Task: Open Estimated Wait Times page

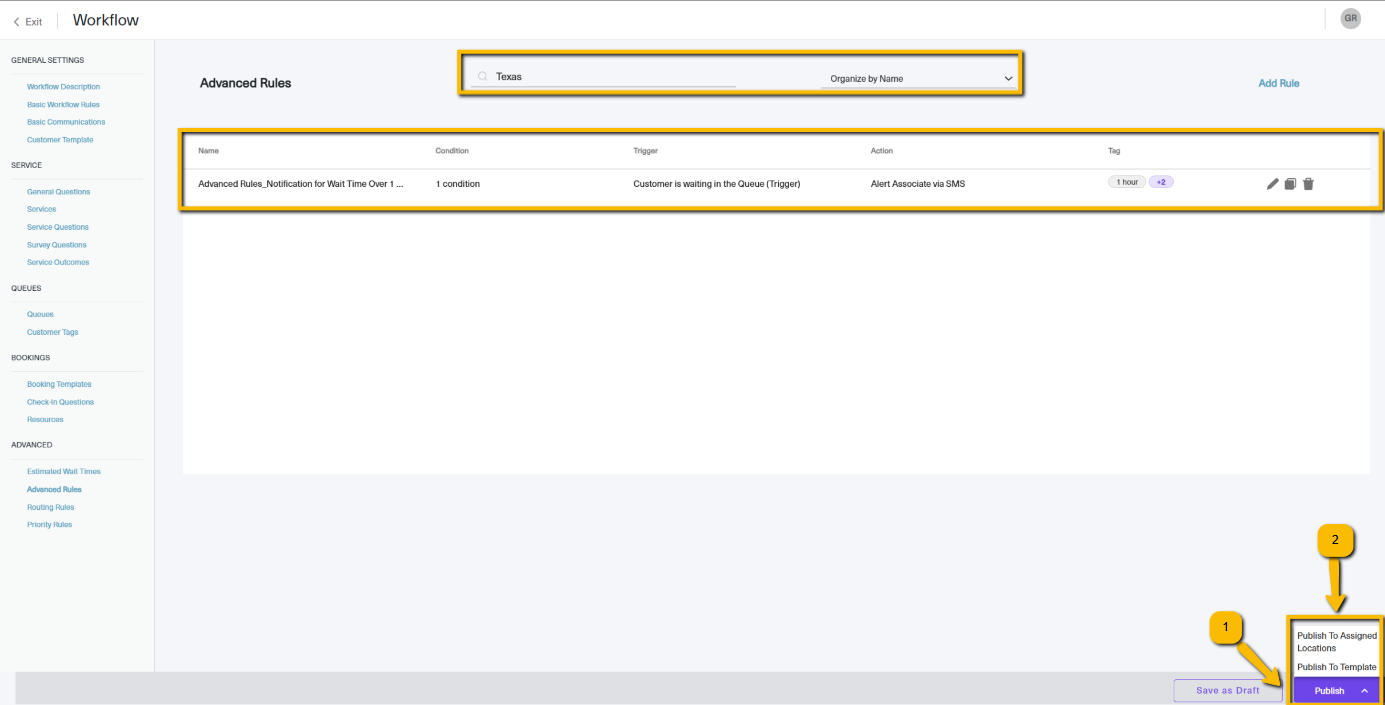Action: point(64,471)
